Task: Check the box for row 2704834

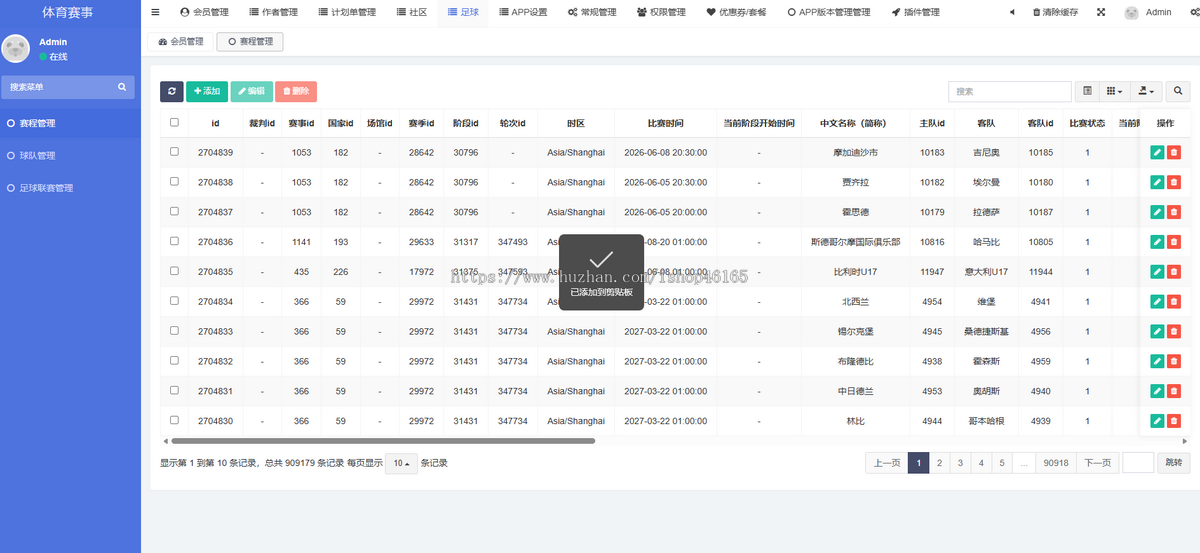Action: tap(174, 301)
